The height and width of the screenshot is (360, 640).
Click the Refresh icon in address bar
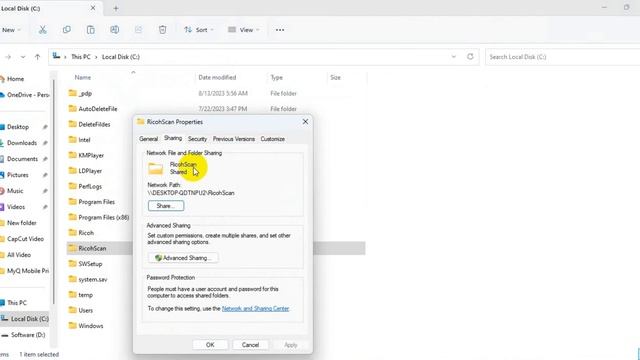470,57
